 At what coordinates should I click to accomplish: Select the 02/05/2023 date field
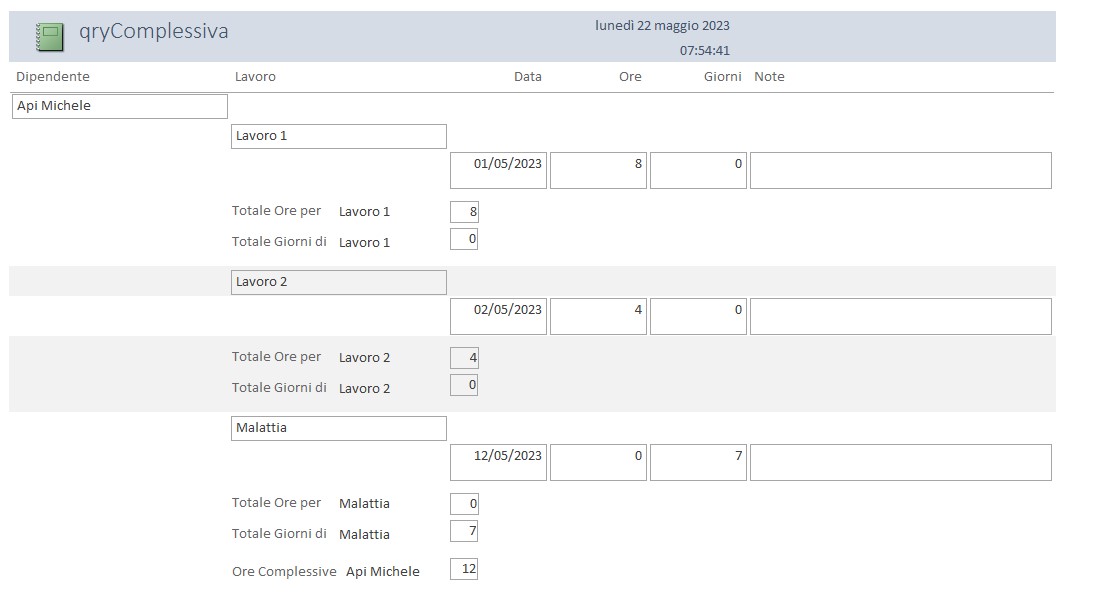(x=498, y=316)
